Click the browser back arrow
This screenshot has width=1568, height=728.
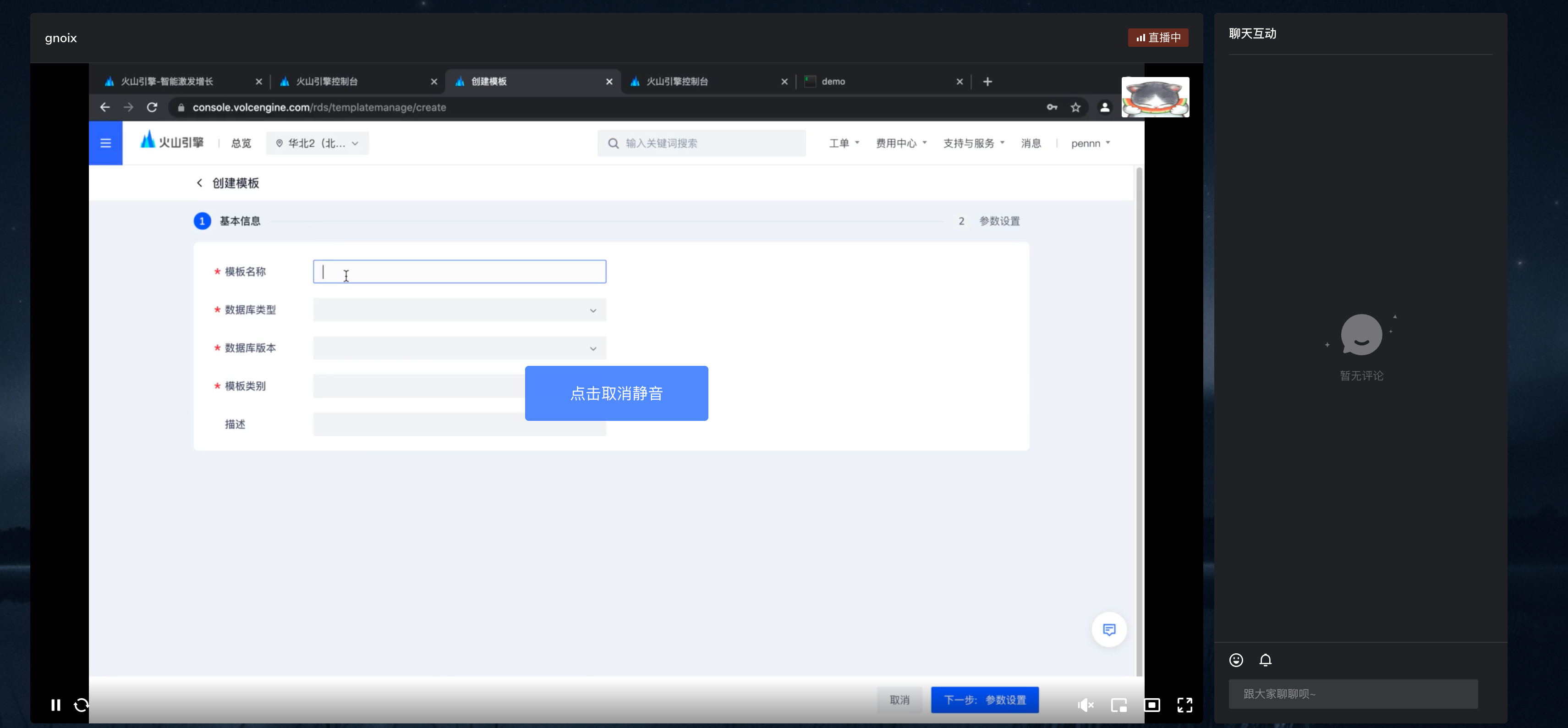click(104, 107)
